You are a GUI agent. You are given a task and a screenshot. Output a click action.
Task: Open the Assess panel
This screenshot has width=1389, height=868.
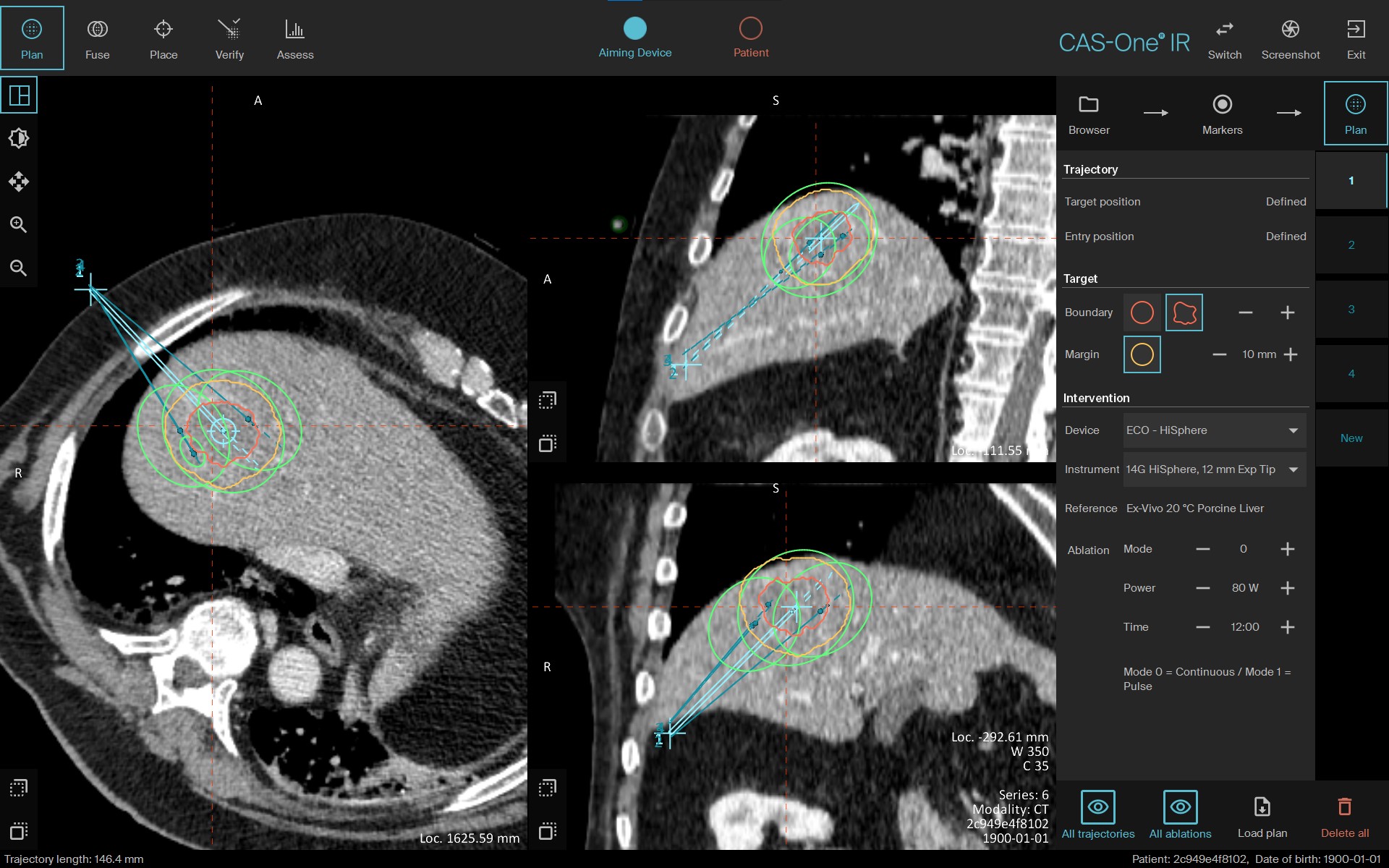click(x=294, y=38)
